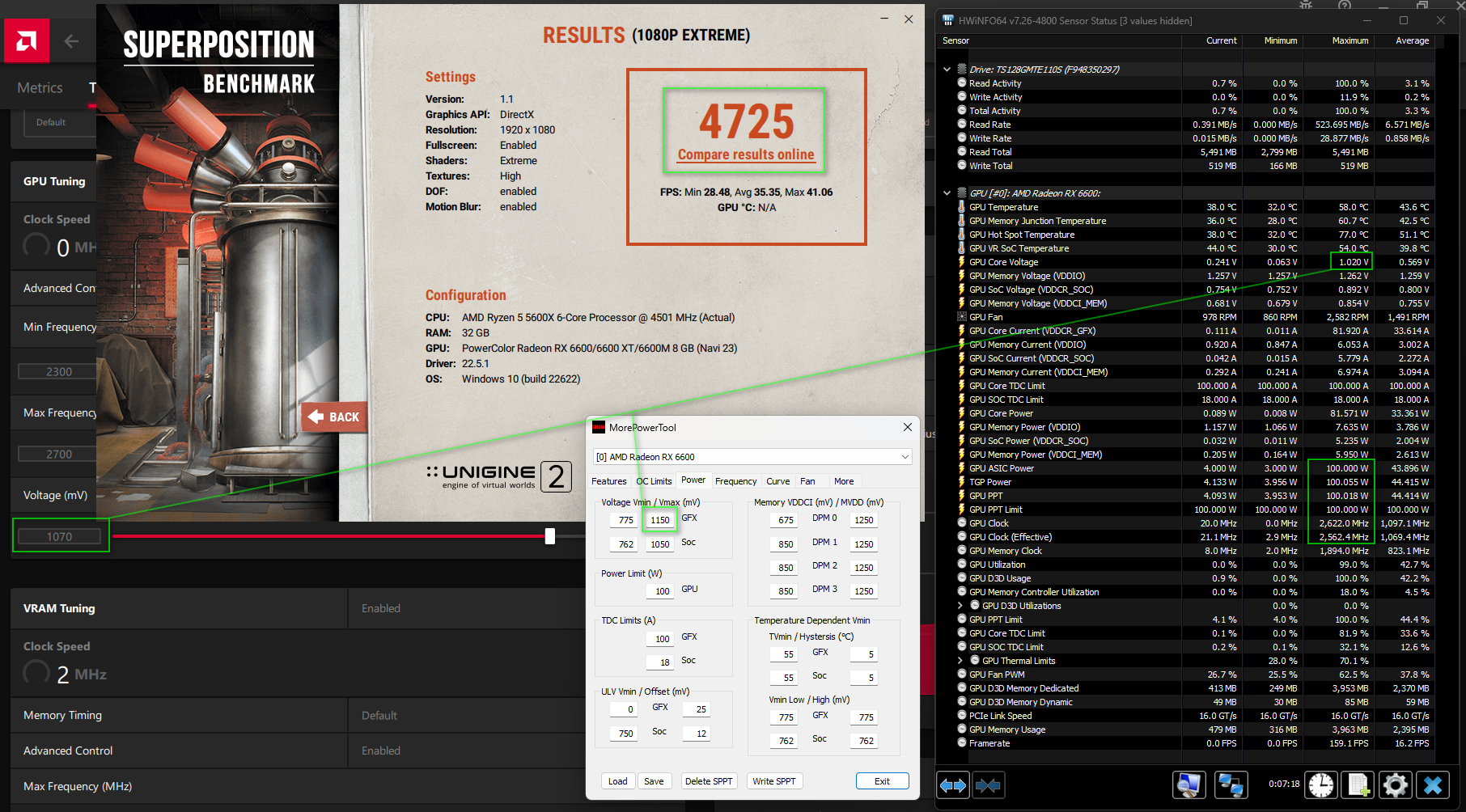
Task: Click the ULV Offset GFX field 25
Action: click(698, 709)
